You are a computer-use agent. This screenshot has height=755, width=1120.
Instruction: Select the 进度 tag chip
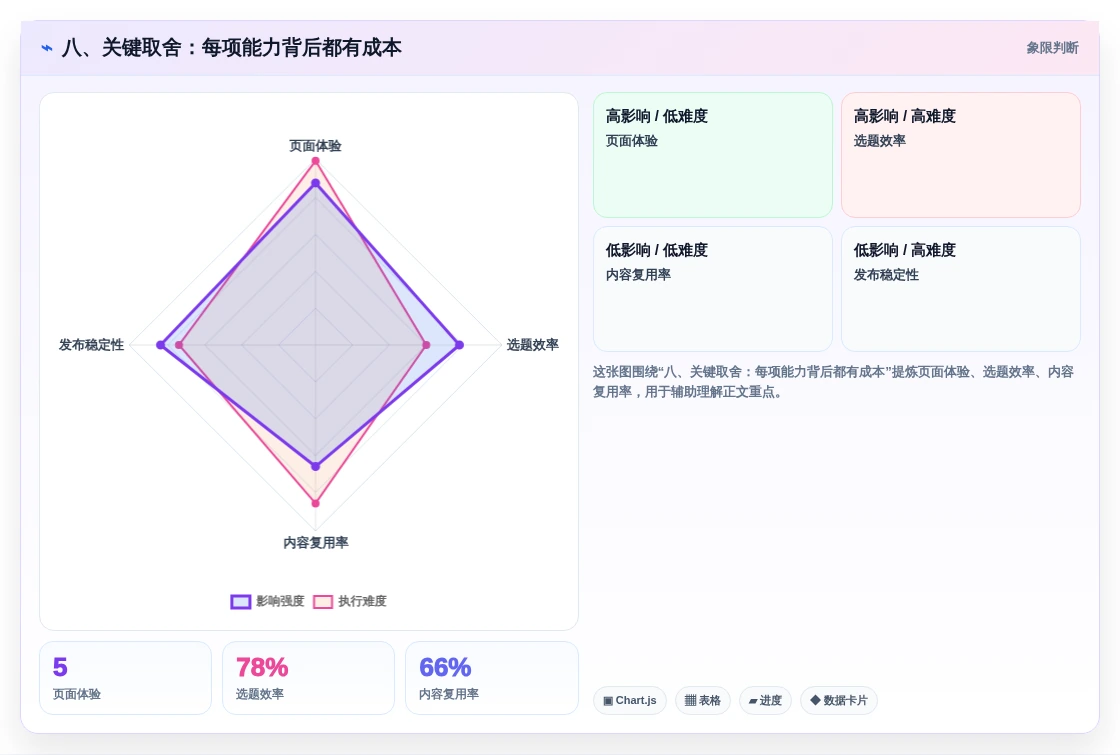[x=765, y=700]
